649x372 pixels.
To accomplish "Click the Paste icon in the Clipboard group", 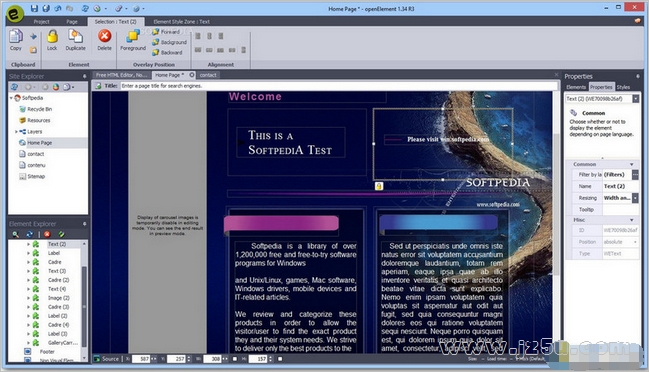I will pos(33,50).
